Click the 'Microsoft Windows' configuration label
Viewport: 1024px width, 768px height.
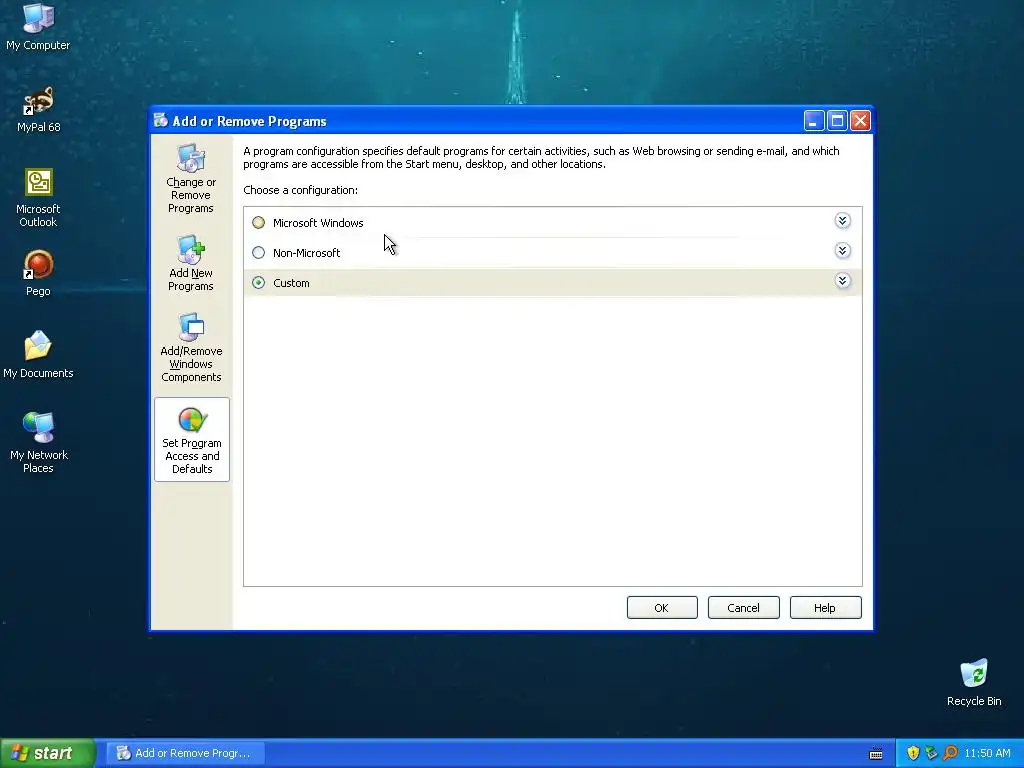click(318, 223)
